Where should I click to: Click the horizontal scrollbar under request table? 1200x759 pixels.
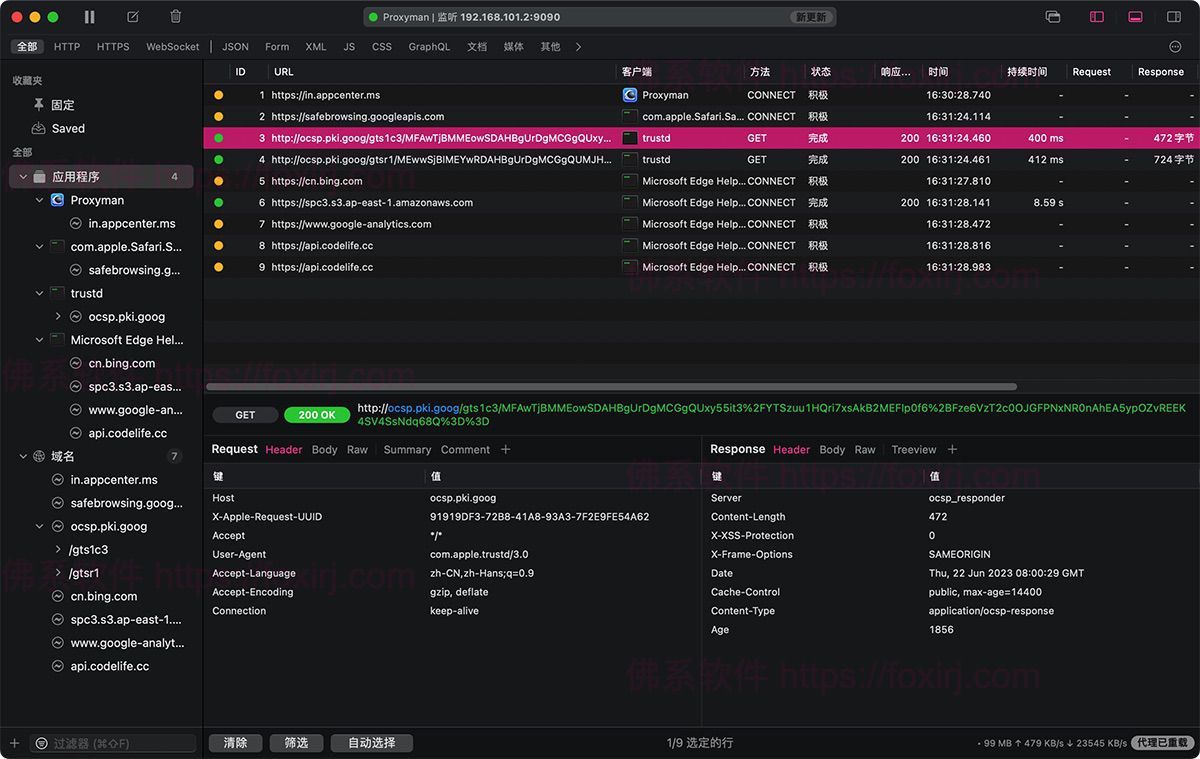pyautogui.click(x=611, y=387)
